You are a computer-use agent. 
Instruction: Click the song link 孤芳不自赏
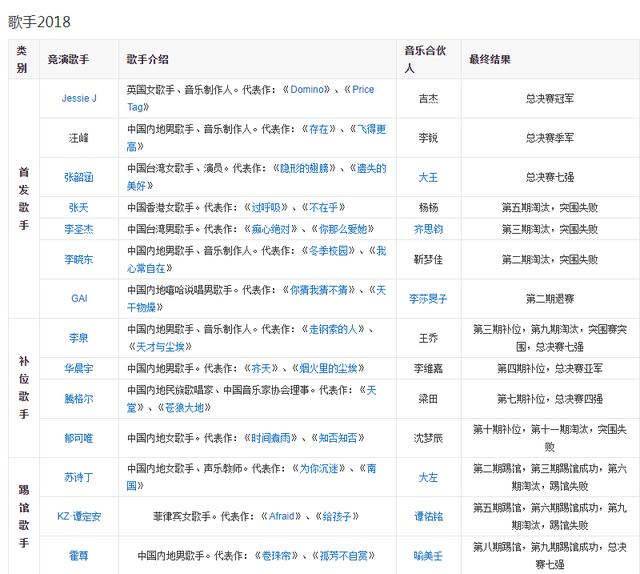[x=343, y=556]
